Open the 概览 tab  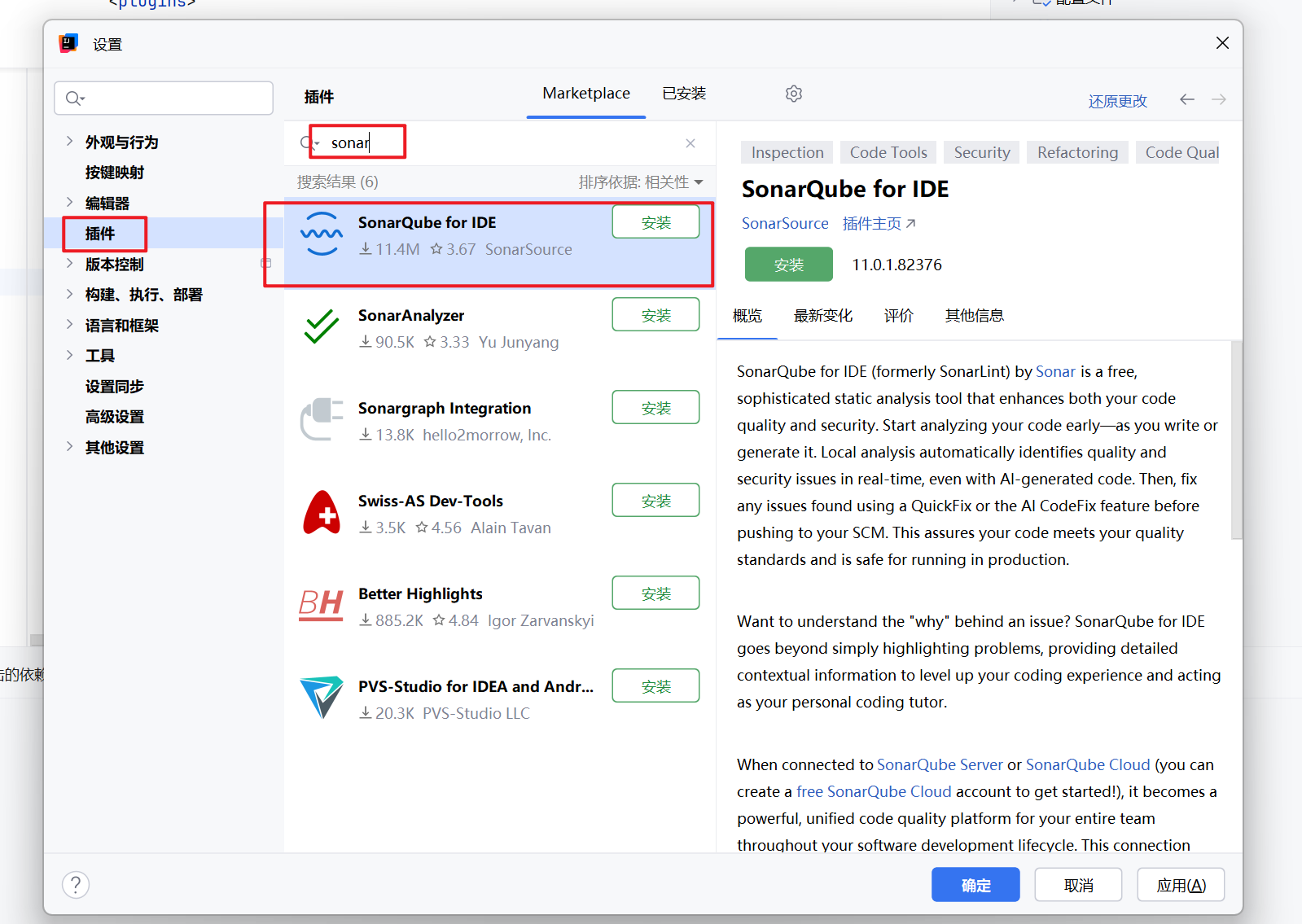coord(747,316)
